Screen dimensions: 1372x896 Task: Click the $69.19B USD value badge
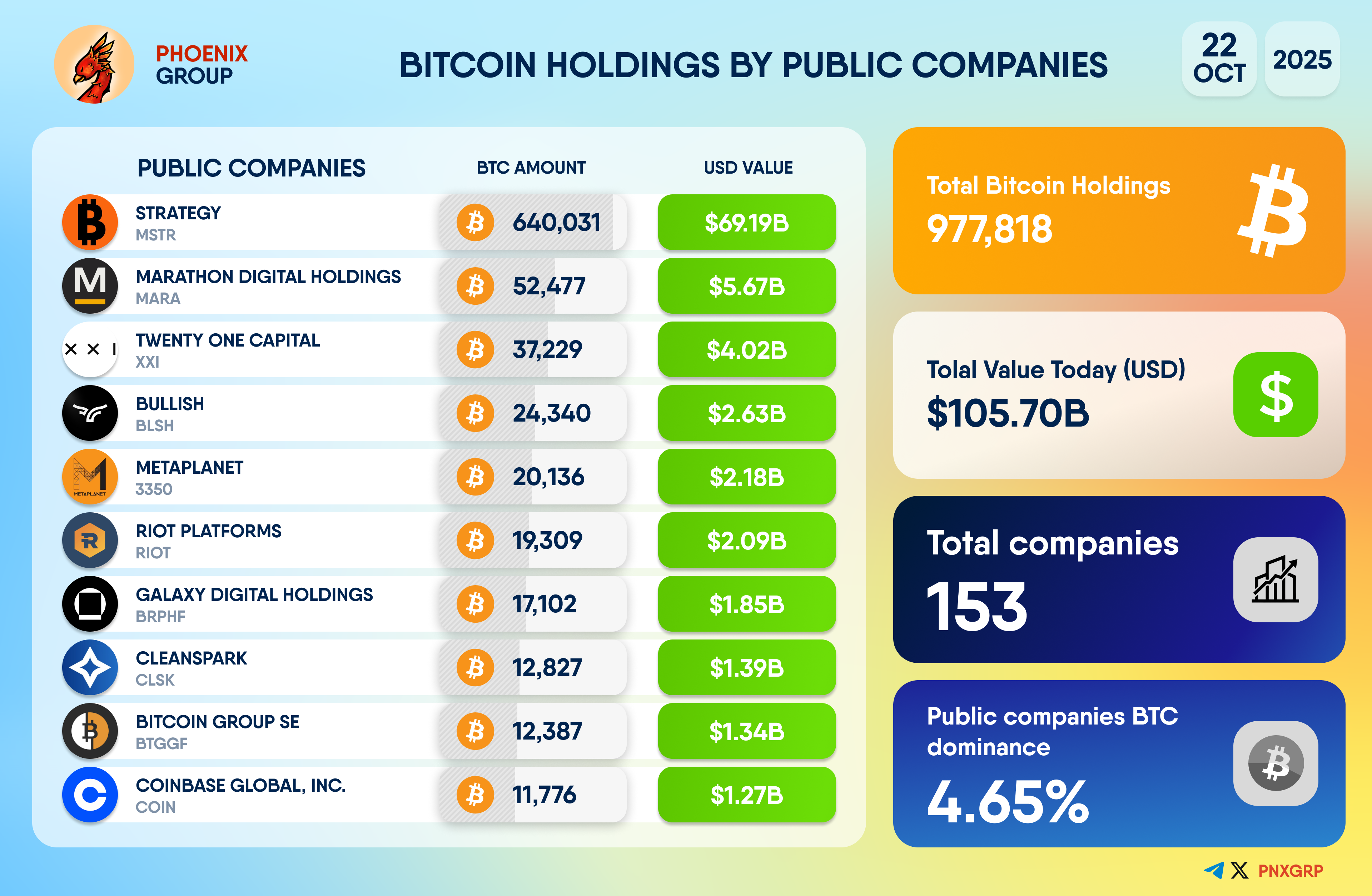(x=746, y=223)
